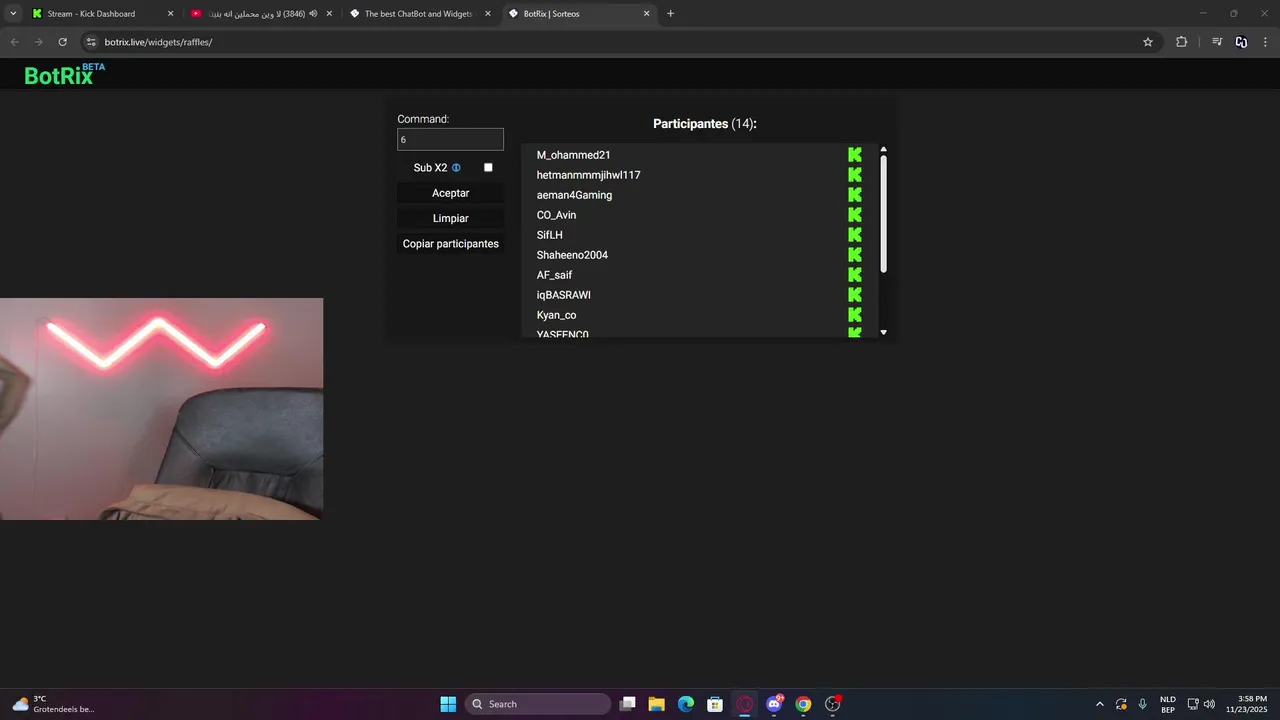Select participant M_ohammed21
This screenshot has width=1280, height=720.
(x=573, y=155)
